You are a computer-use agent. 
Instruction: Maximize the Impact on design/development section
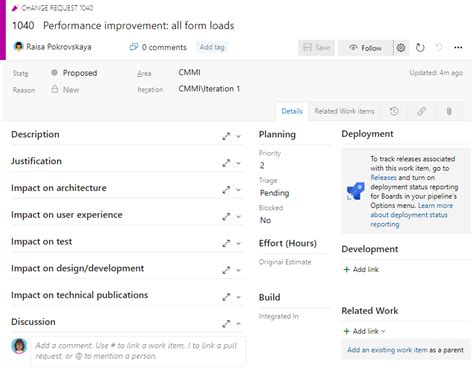(x=226, y=270)
